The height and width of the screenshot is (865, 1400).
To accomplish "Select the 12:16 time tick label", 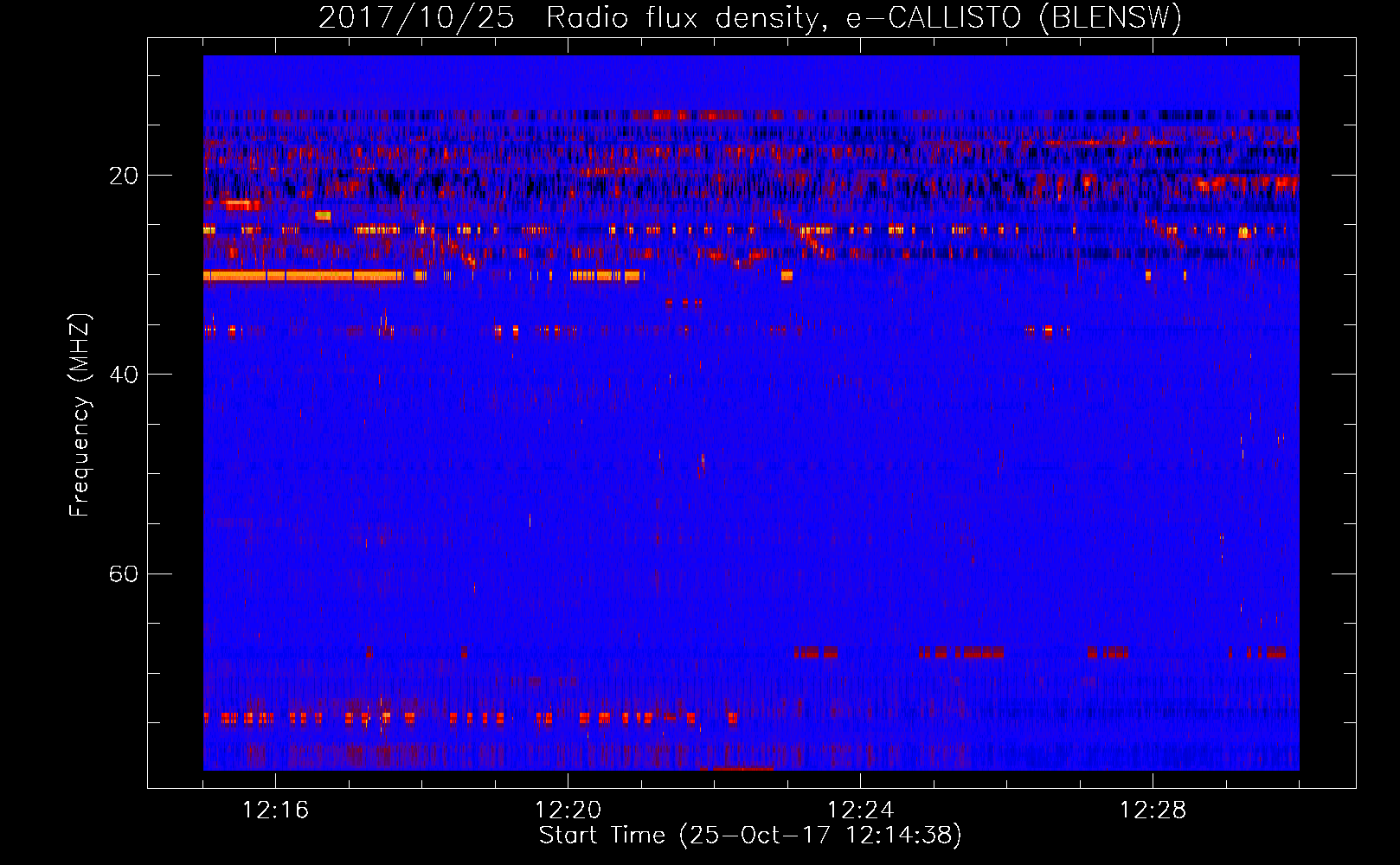I will [275, 811].
